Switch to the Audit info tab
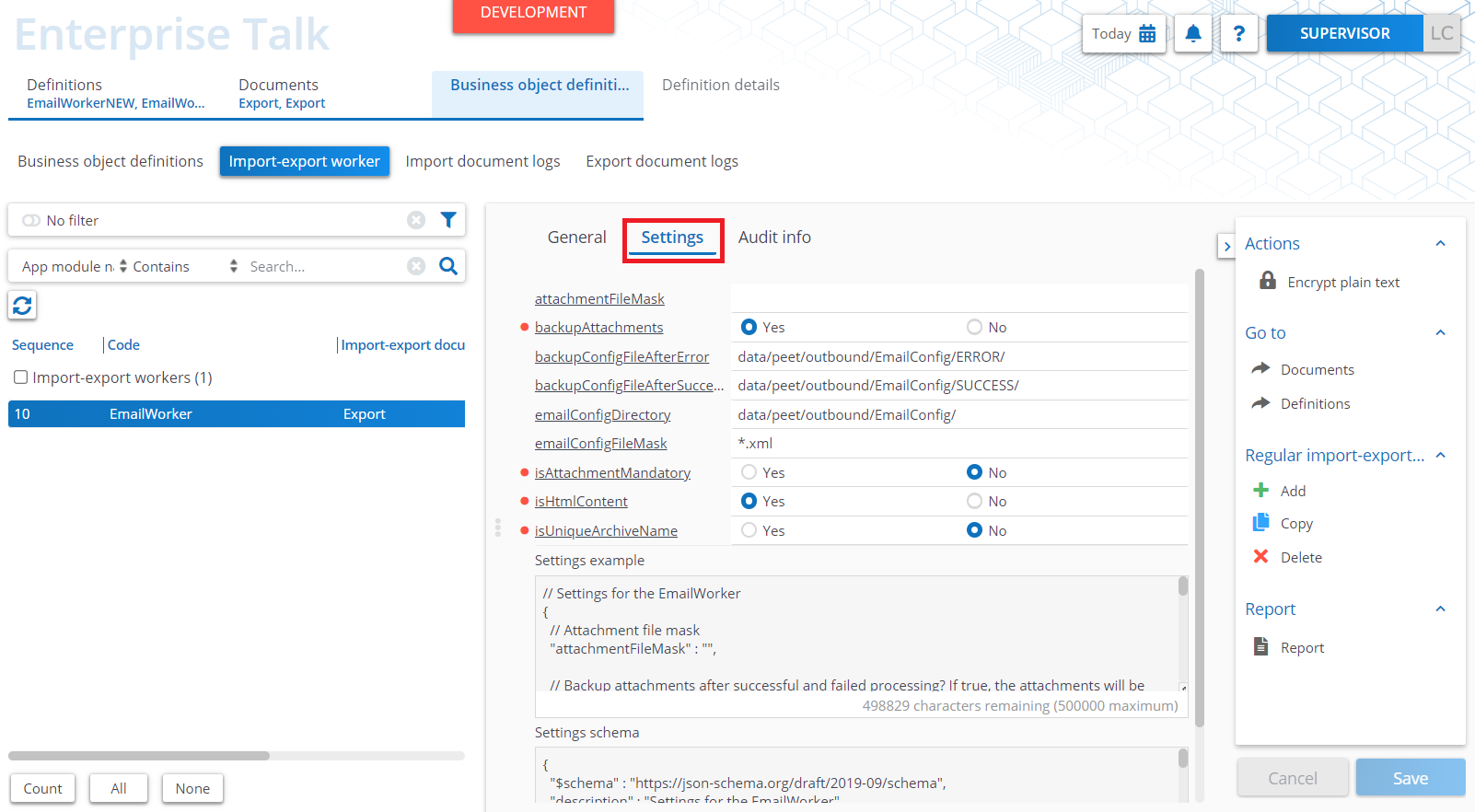 [774, 238]
